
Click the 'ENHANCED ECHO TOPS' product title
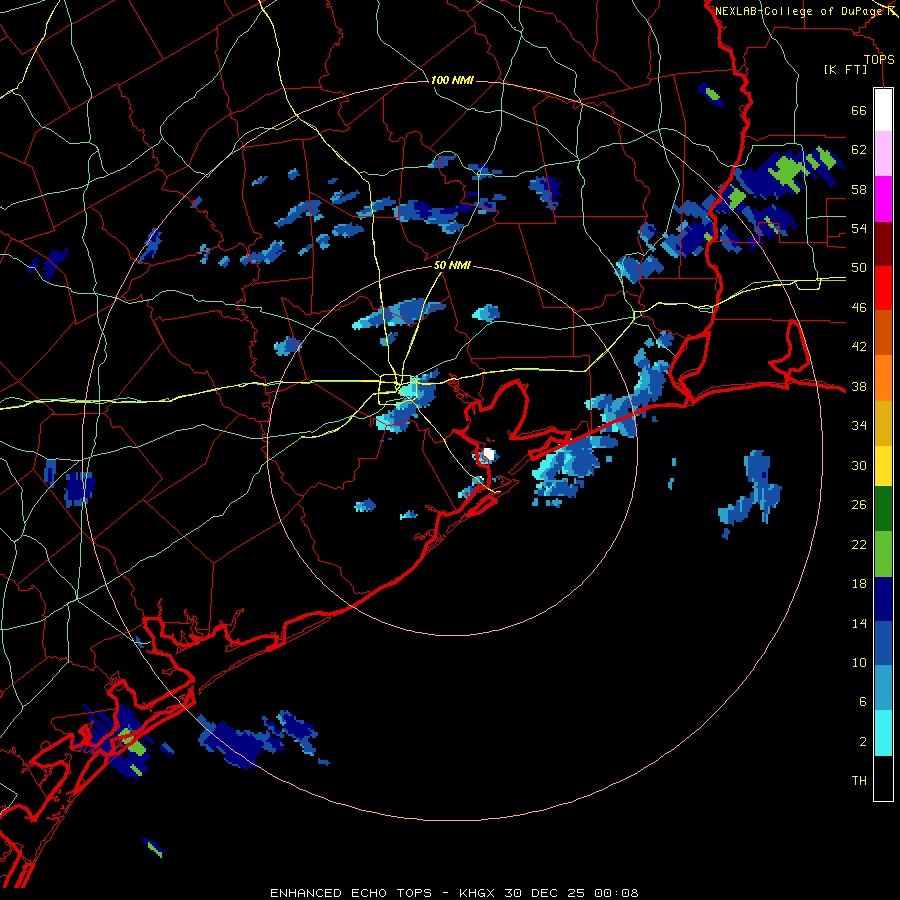click(351, 893)
